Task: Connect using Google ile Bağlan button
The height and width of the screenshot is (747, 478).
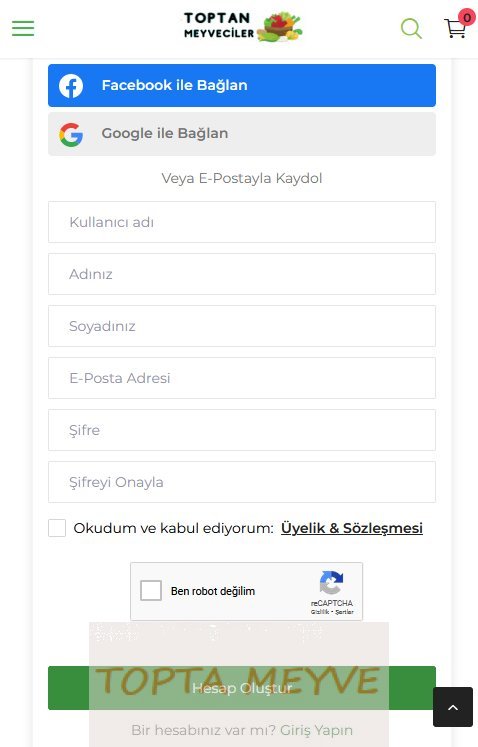Action: (242, 134)
